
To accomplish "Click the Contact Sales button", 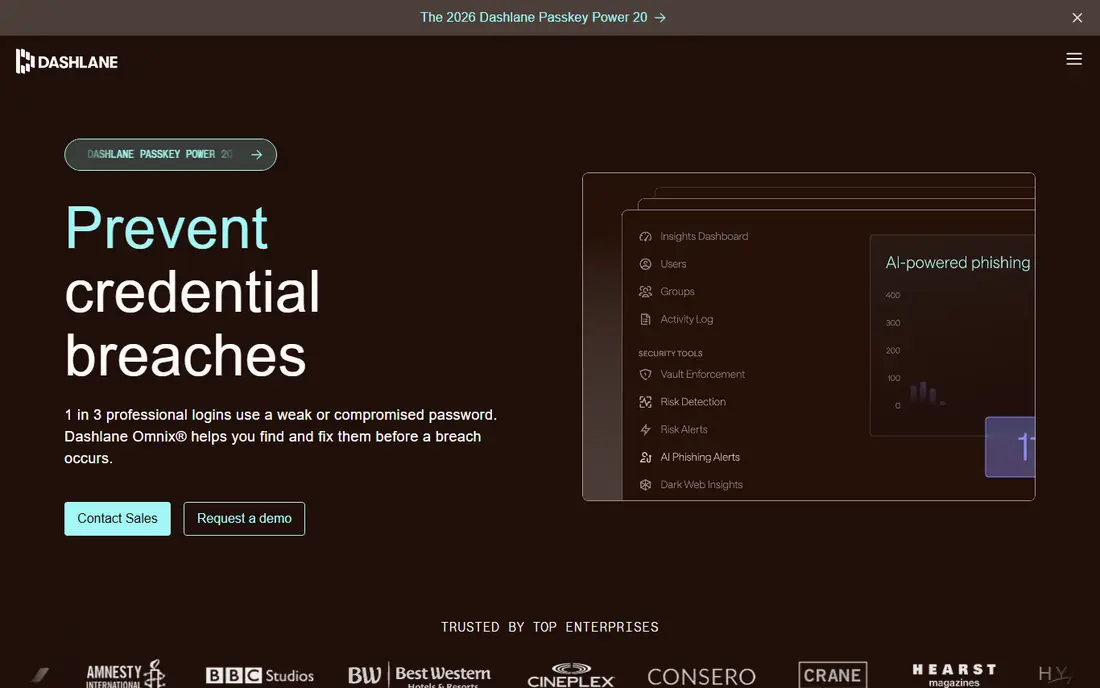I will tap(117, 518).
